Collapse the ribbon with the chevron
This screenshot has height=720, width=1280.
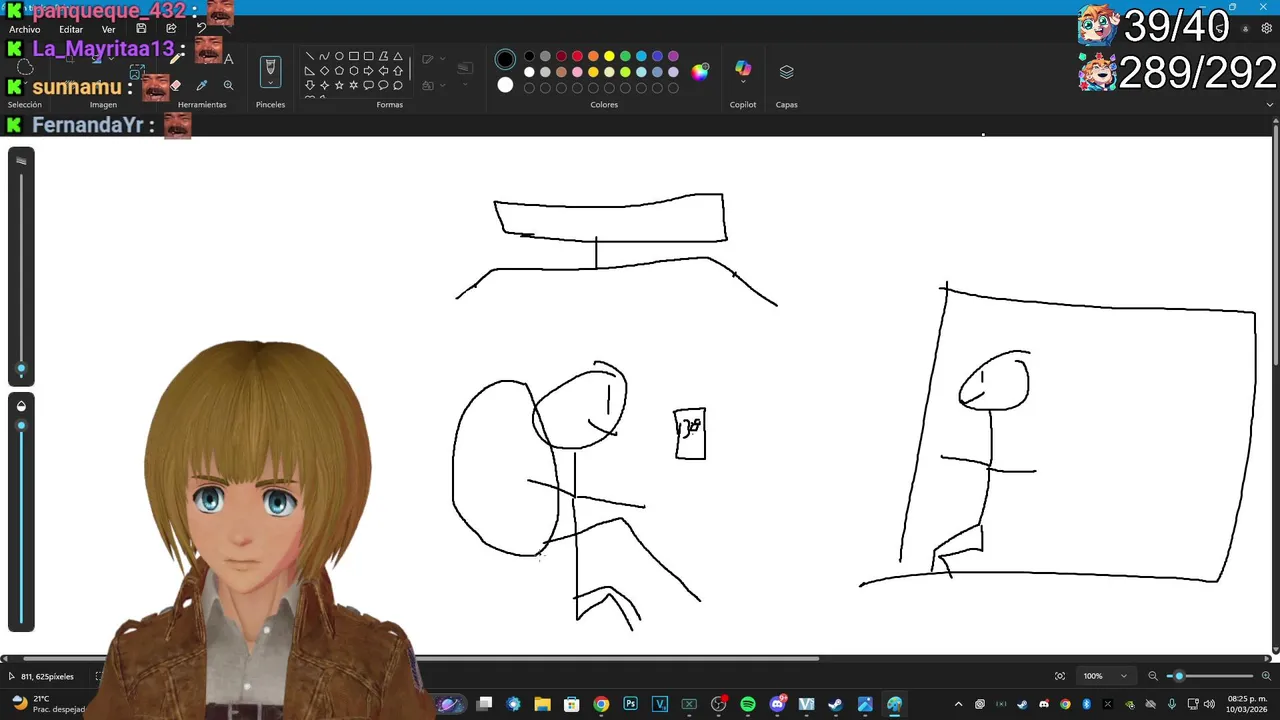click(1270, 104)
